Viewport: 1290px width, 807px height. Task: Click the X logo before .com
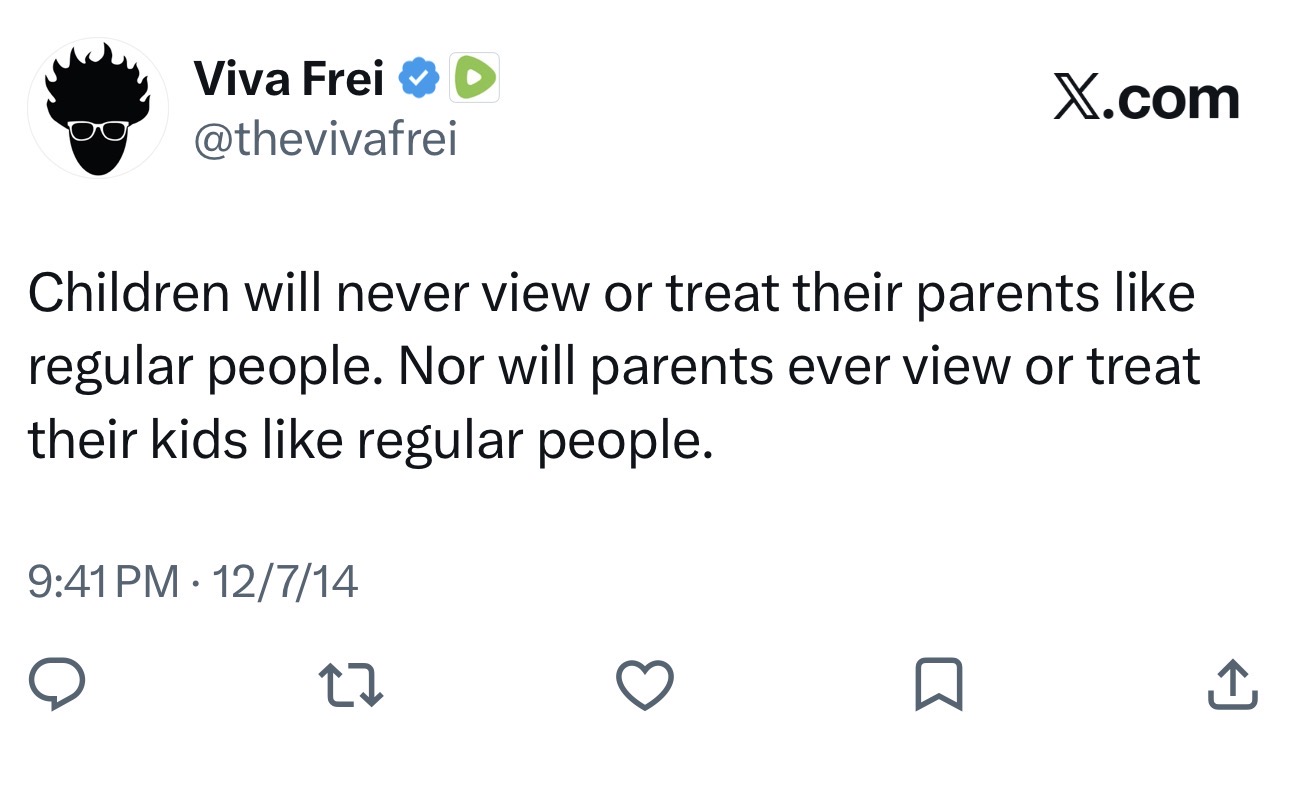point(1077,98)
